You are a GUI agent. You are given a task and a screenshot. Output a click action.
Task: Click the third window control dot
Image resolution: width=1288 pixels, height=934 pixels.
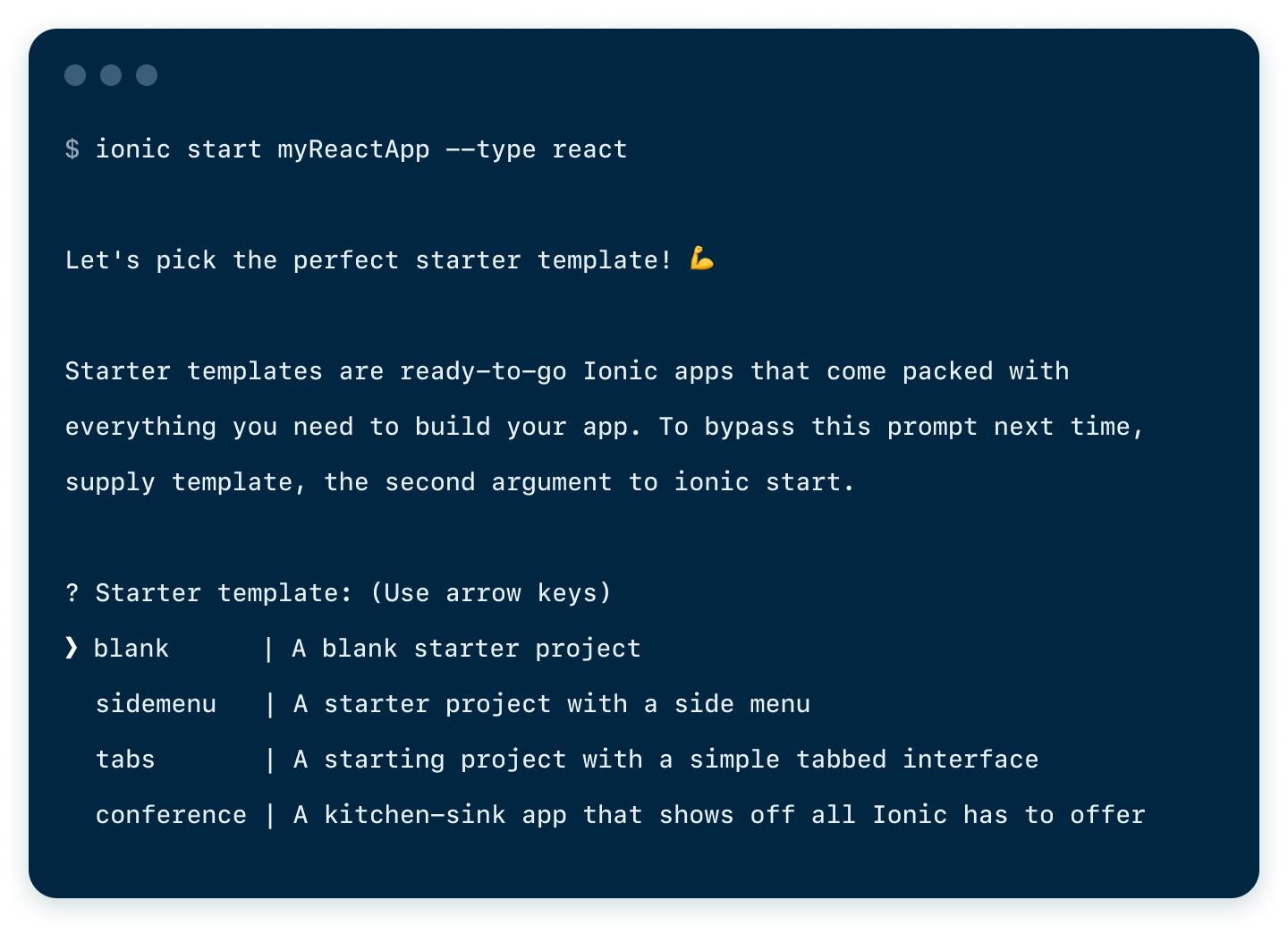(147, 75)
